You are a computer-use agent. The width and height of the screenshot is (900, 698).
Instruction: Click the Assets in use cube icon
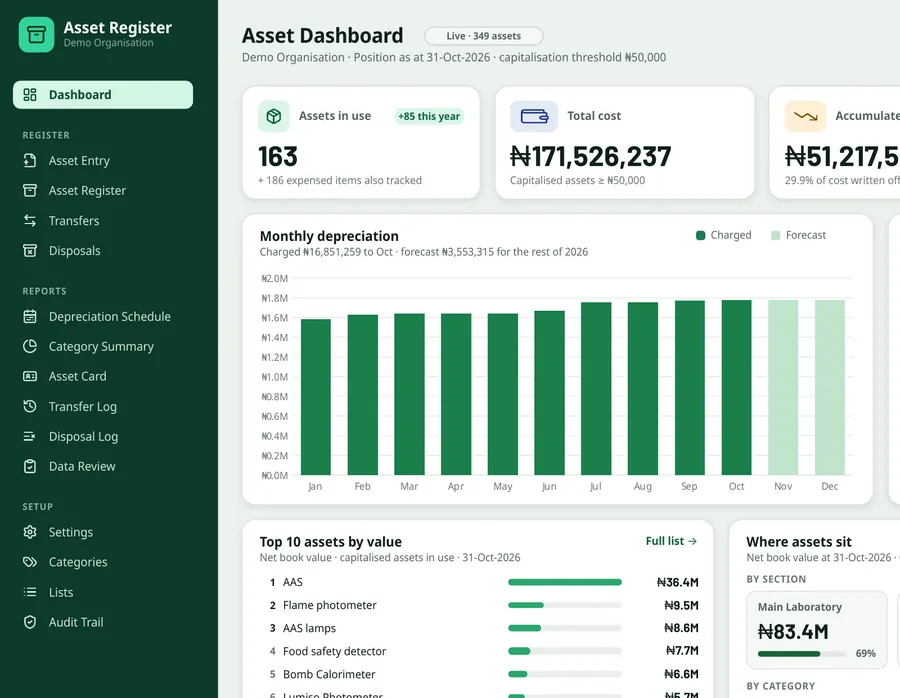pyautogui.click(x=274, y=117)
